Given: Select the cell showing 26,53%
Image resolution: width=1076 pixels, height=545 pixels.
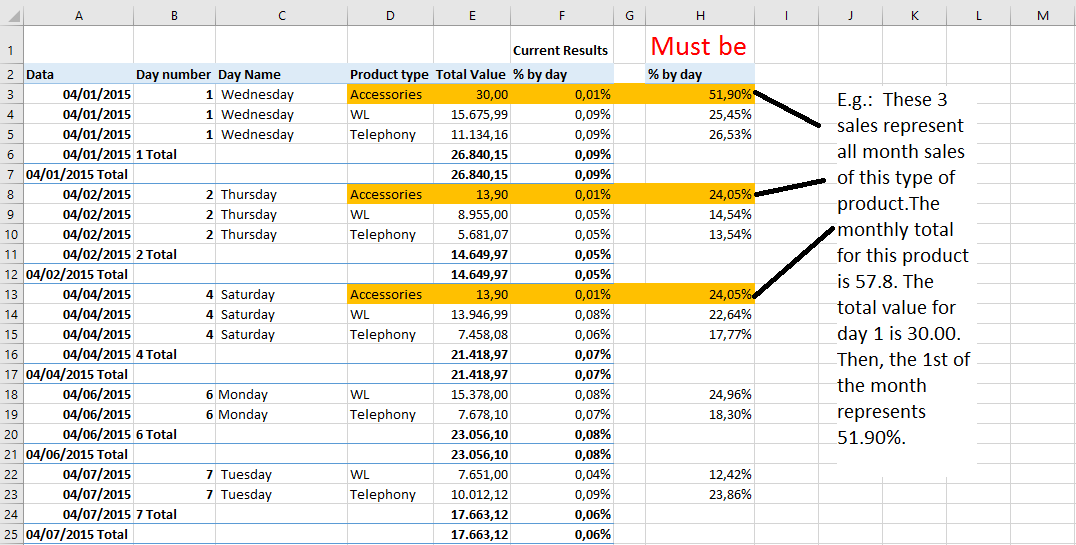Looking at the screenshot, I should [700, 134].
